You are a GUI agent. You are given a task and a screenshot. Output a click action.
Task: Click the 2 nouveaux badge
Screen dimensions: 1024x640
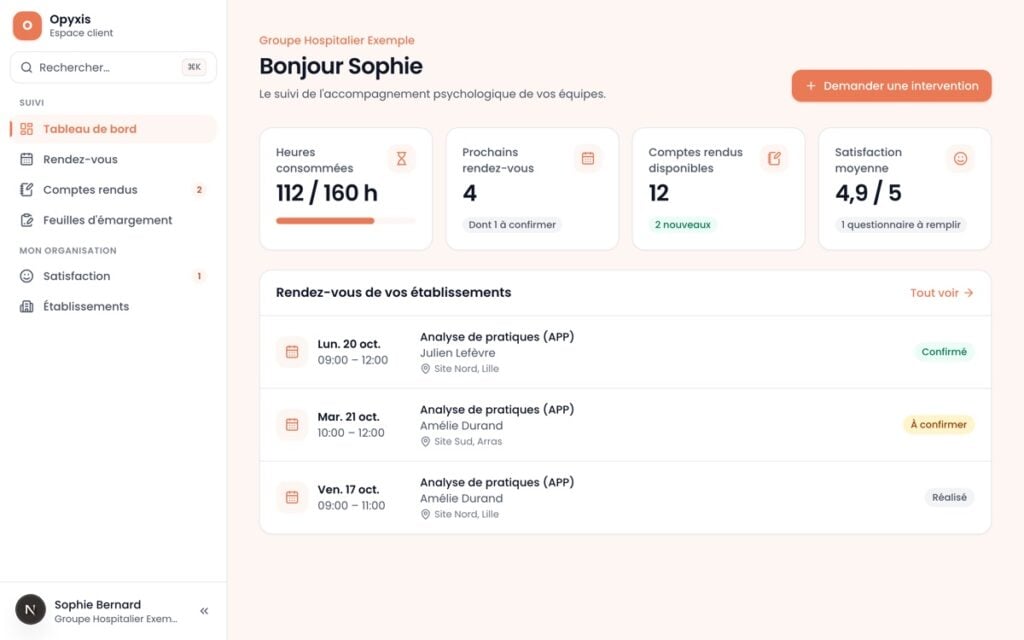coord(682,225)
